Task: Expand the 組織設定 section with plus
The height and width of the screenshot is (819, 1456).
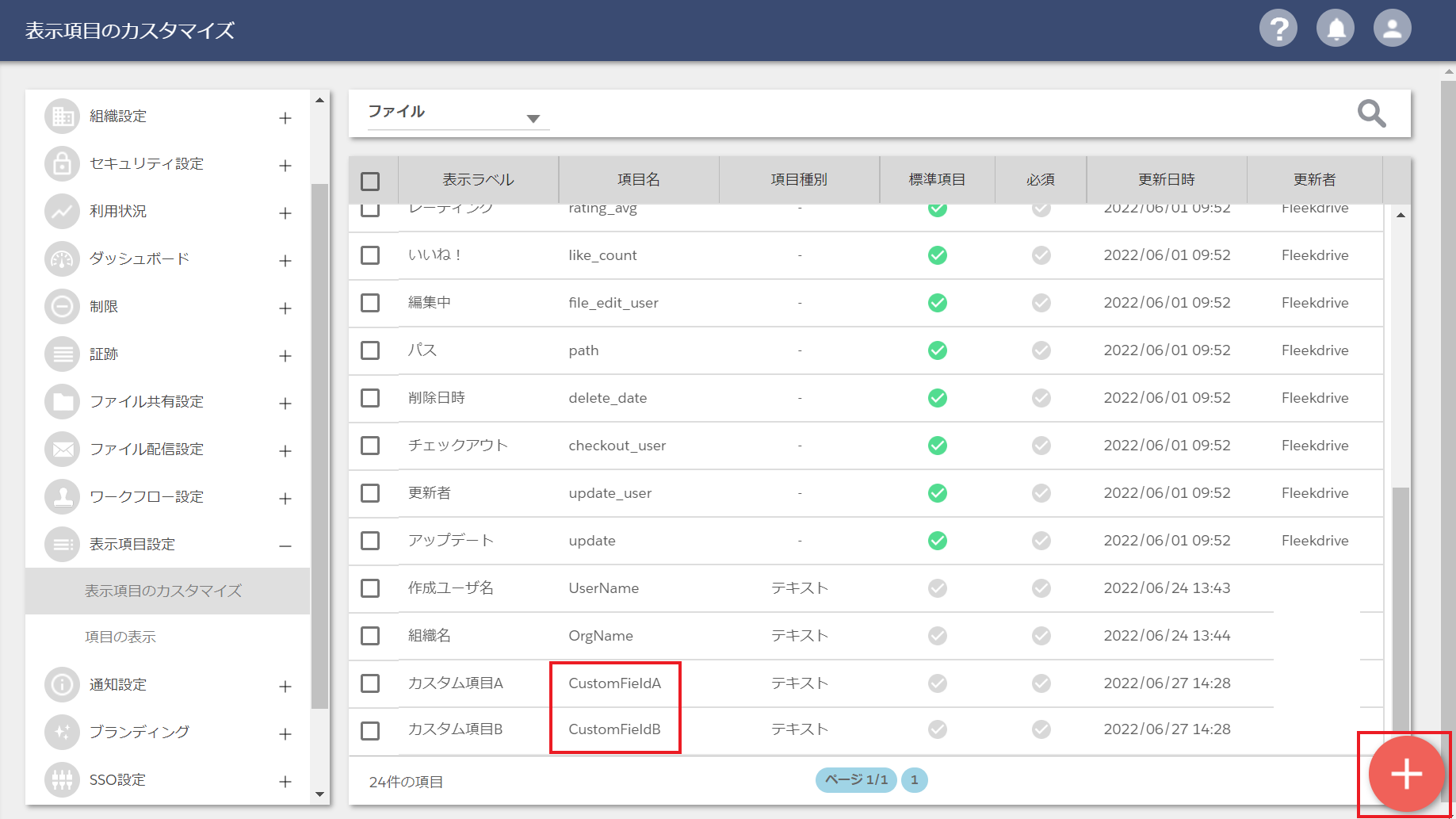Action: click(285, 118)
